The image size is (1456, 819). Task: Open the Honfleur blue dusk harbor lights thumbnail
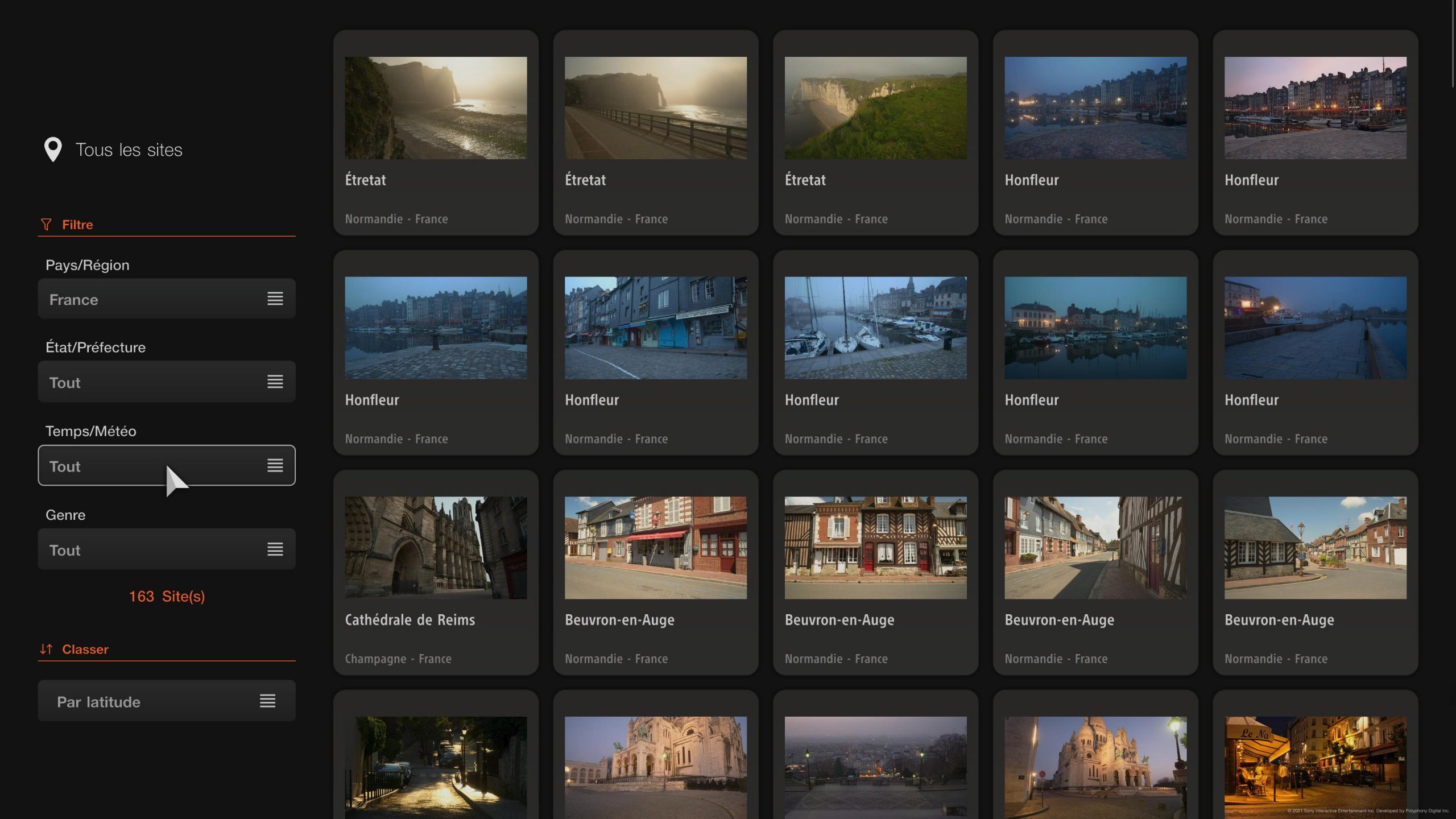(x=1095, y=107)
